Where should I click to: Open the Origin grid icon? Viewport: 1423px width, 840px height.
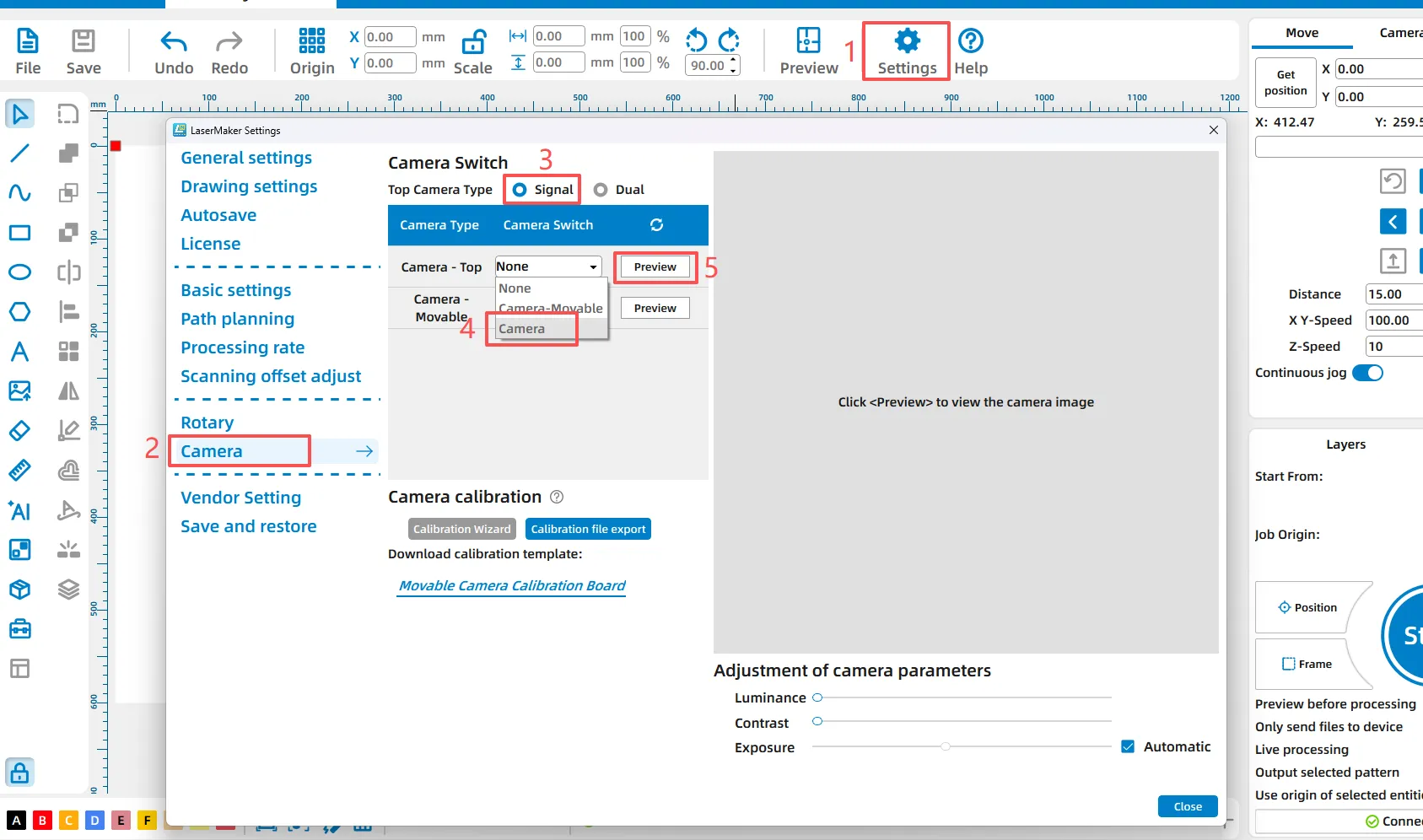[312, 40]
